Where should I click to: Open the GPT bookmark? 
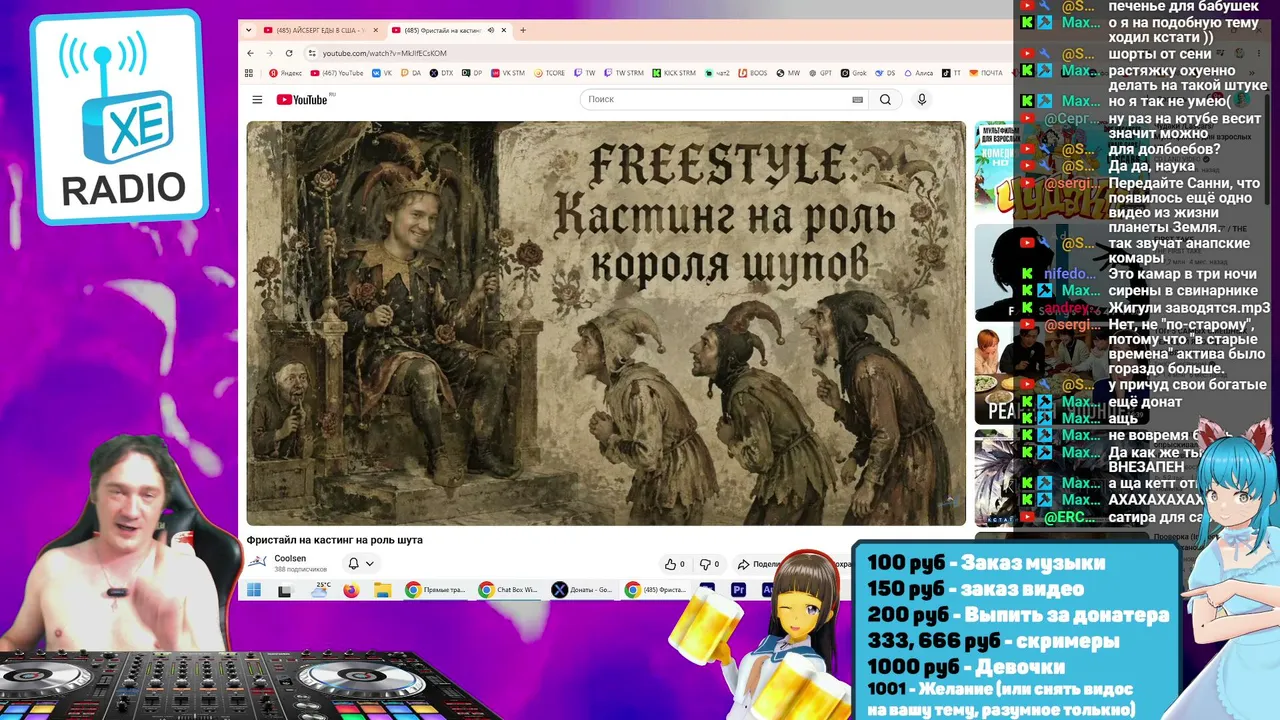[820, 73]
